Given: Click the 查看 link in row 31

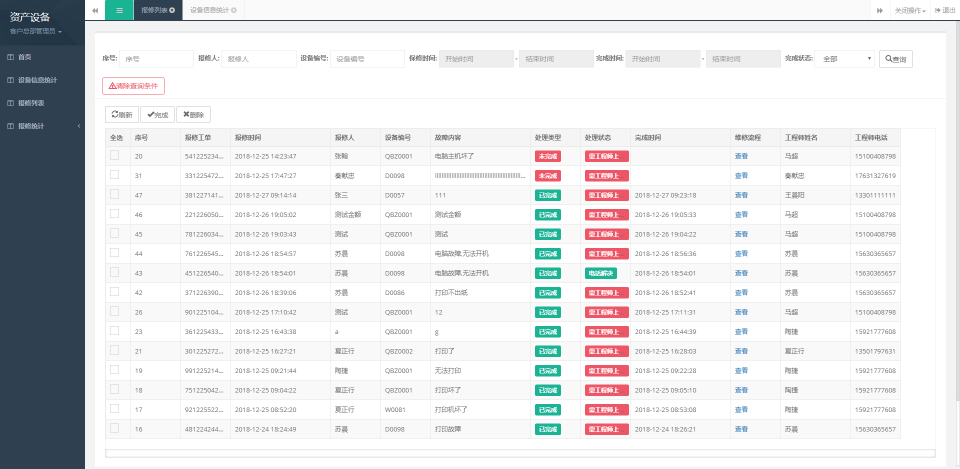Looking at the screenshot, I should (x=741, y=176).
